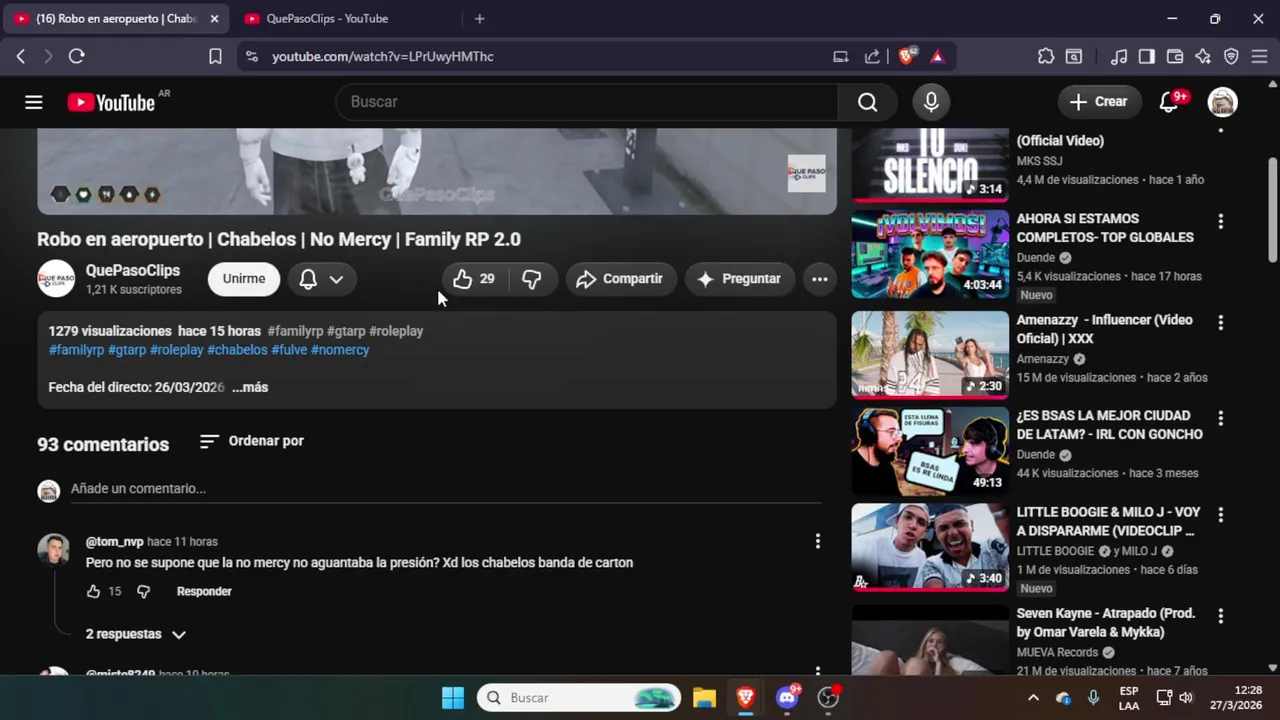Image resolution: width=1280 pixels, height=720 pixels.
Task: Open options for the Amenazzy Influencer video
Action: click(1220, 322)
